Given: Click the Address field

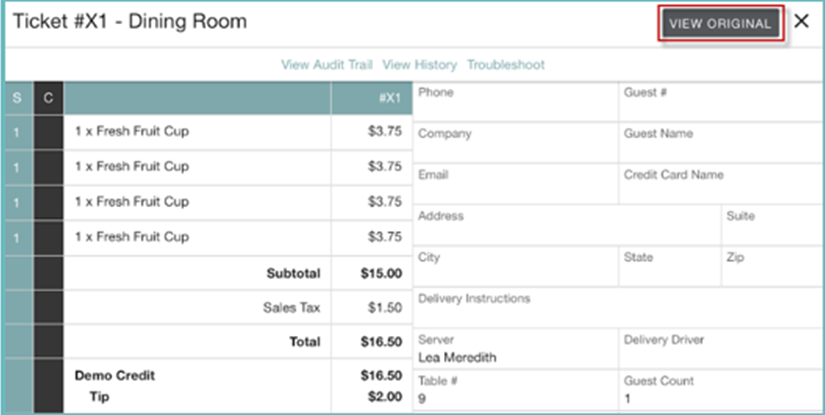Looking at the screenshot, I should [566, 225].
